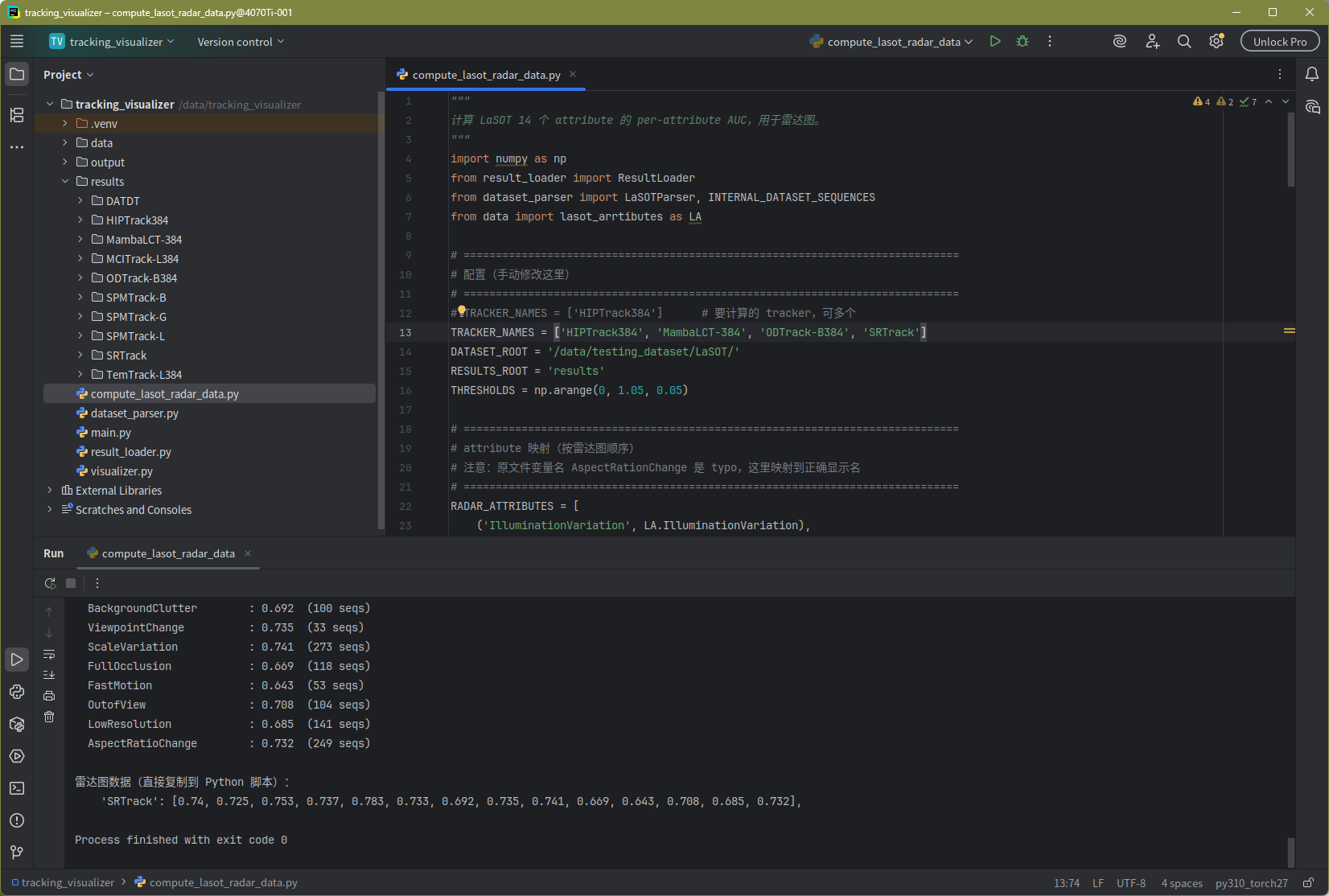The height and width of the screenshot is (896, 1329).
Task: Collapse the tracking_visualizer root folder
Action: (50, 105)
